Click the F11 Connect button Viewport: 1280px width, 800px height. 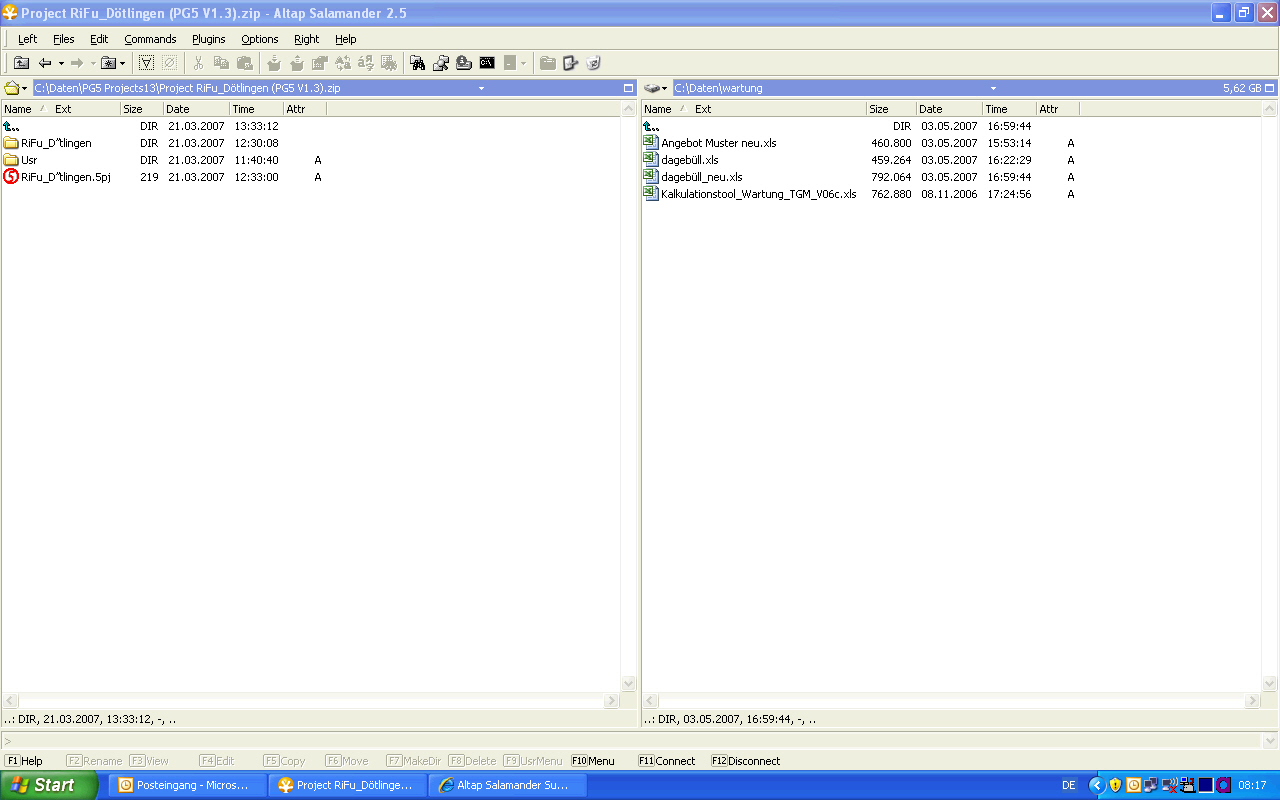667,761
